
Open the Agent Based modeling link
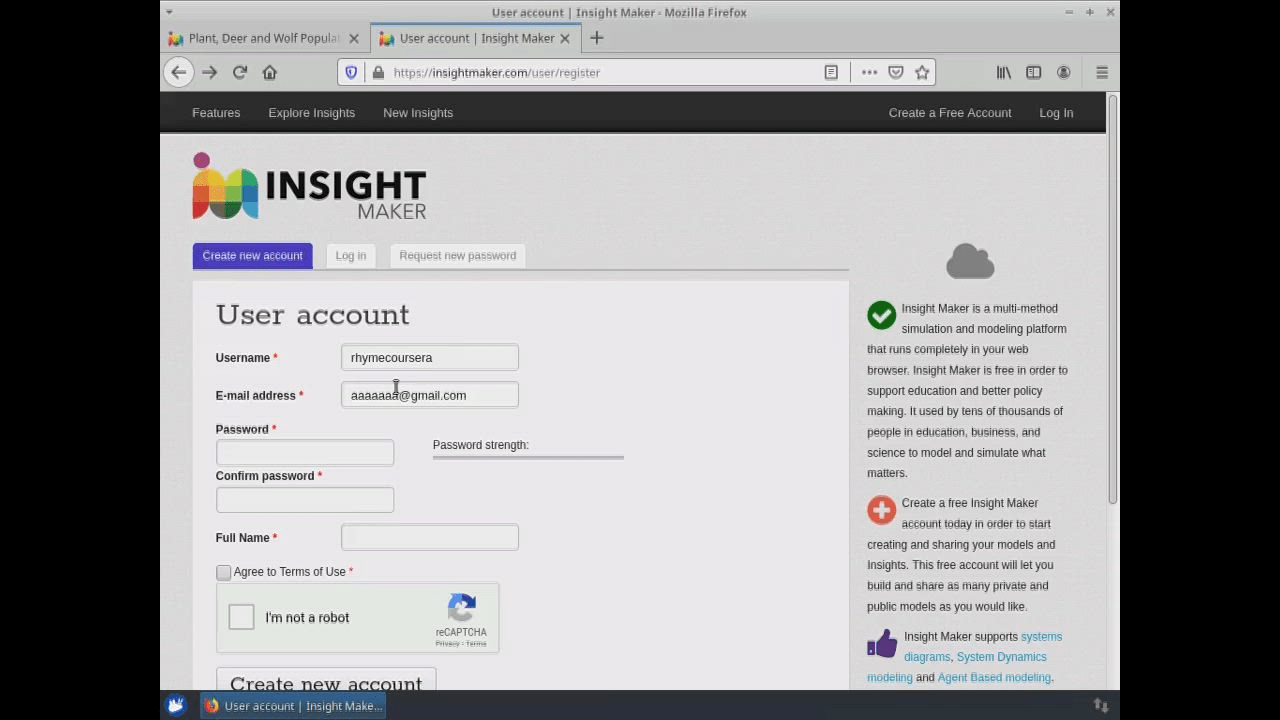993,677
